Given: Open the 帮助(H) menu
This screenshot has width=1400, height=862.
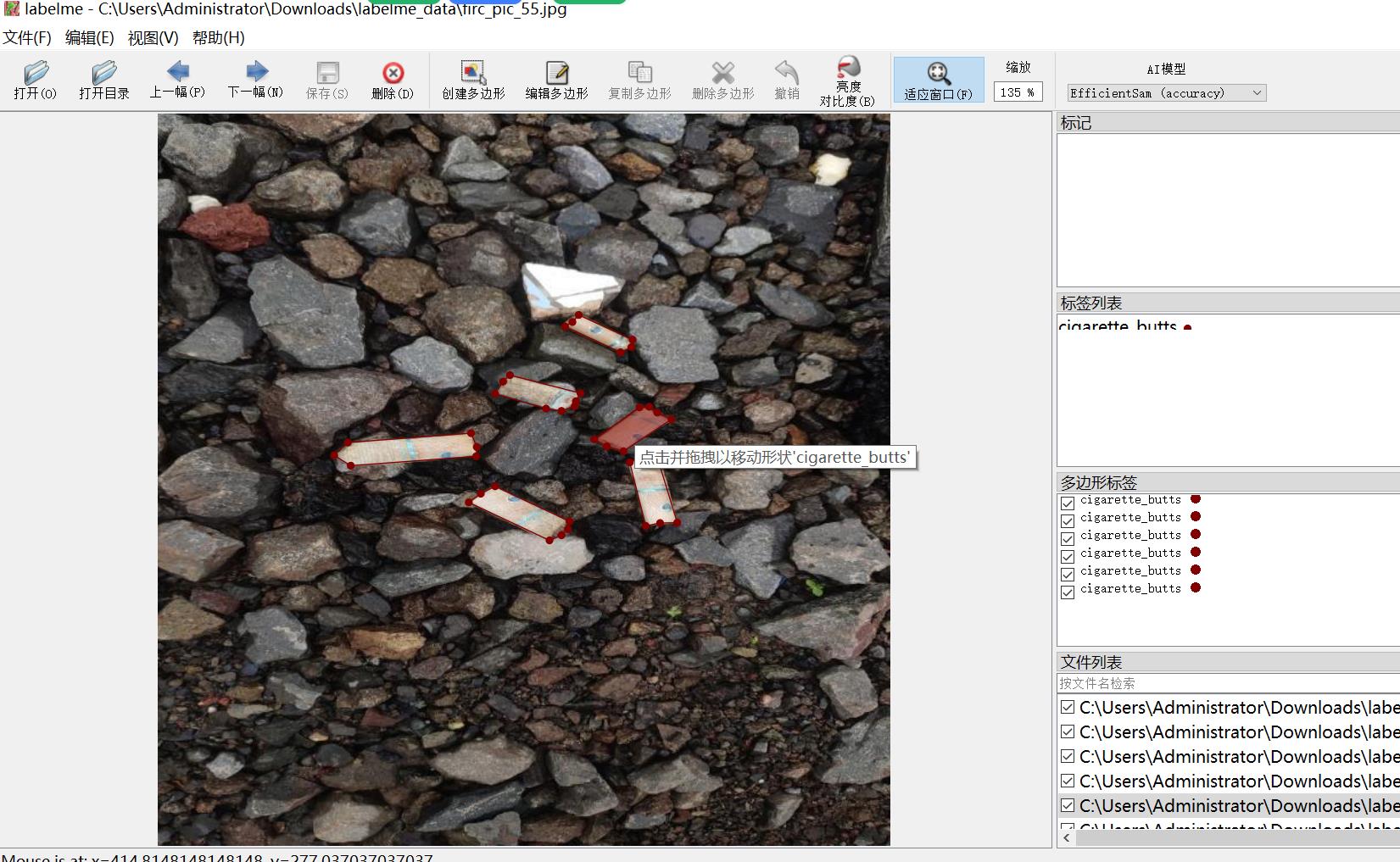Looking at the screenshot, I should [218, 37].
